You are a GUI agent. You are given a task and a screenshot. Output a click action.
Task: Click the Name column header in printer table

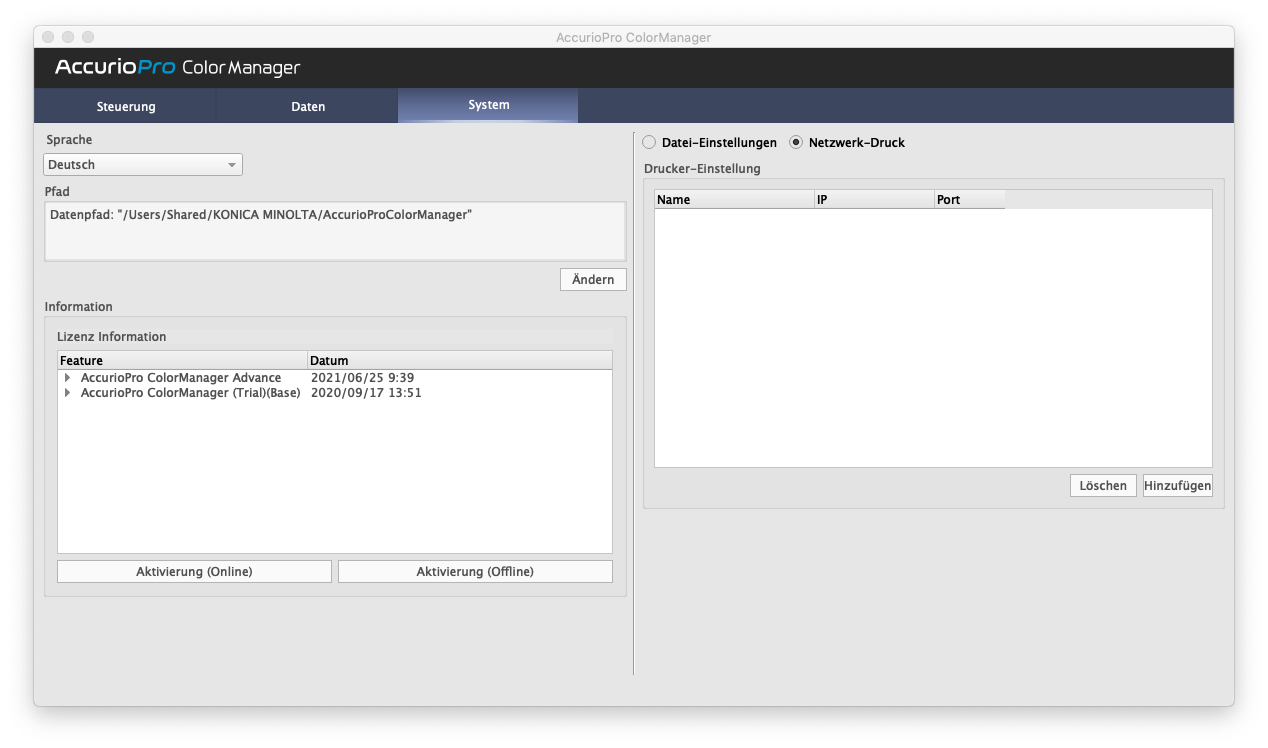[735, 200]
